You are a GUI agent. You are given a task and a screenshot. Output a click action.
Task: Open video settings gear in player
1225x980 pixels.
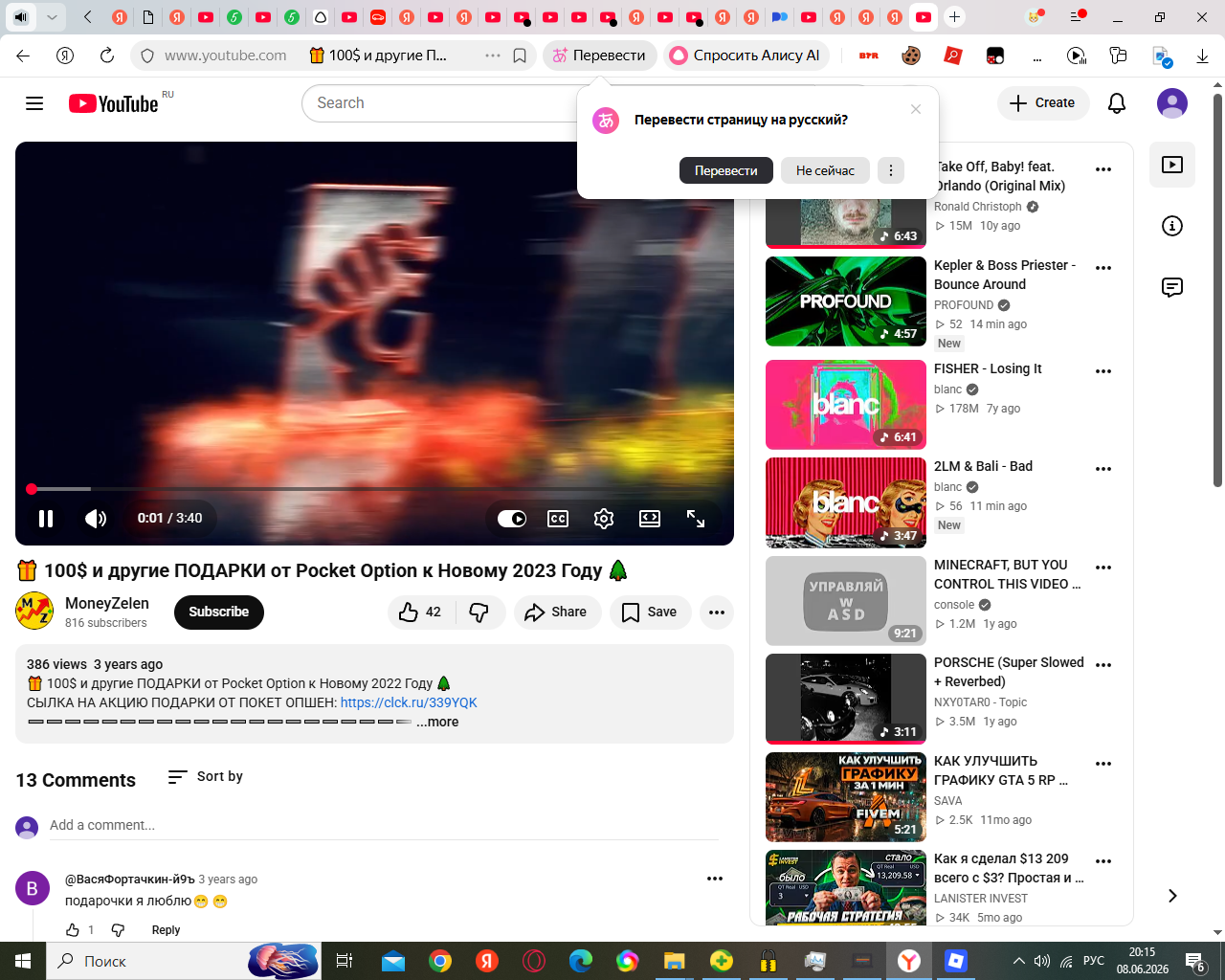click(x=604, y=519)
